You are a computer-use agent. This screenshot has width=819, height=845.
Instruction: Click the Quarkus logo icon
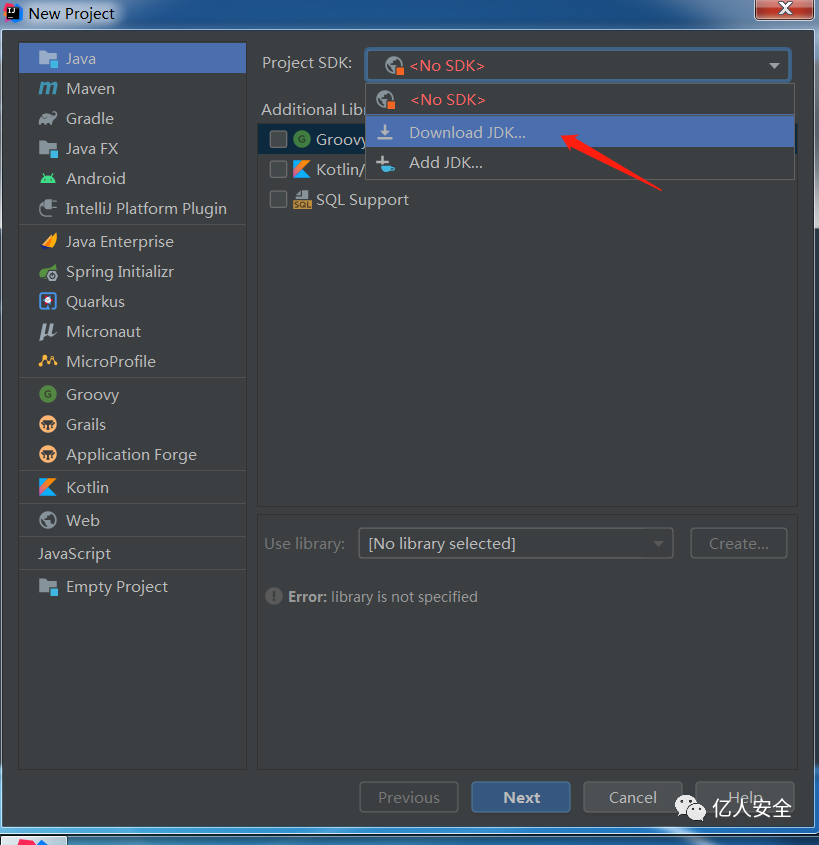pyautogui.click(x=48, y=301)
